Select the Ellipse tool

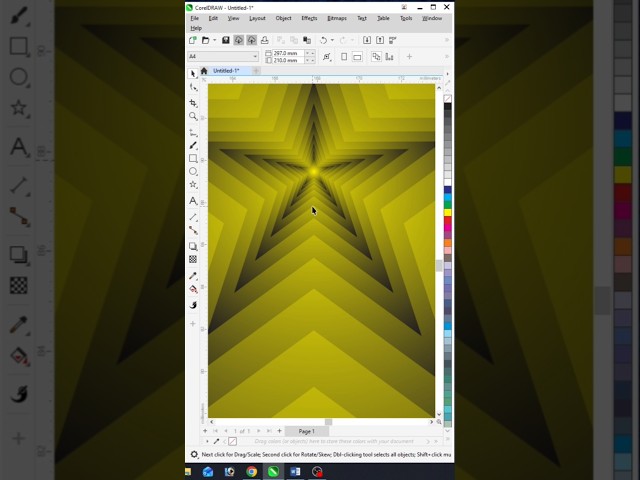pyautogui.click(x=193, y=171)
